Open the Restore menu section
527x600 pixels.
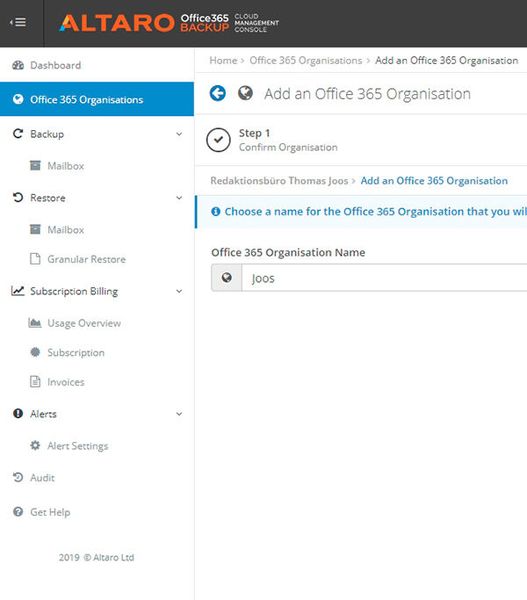(48, 198)
